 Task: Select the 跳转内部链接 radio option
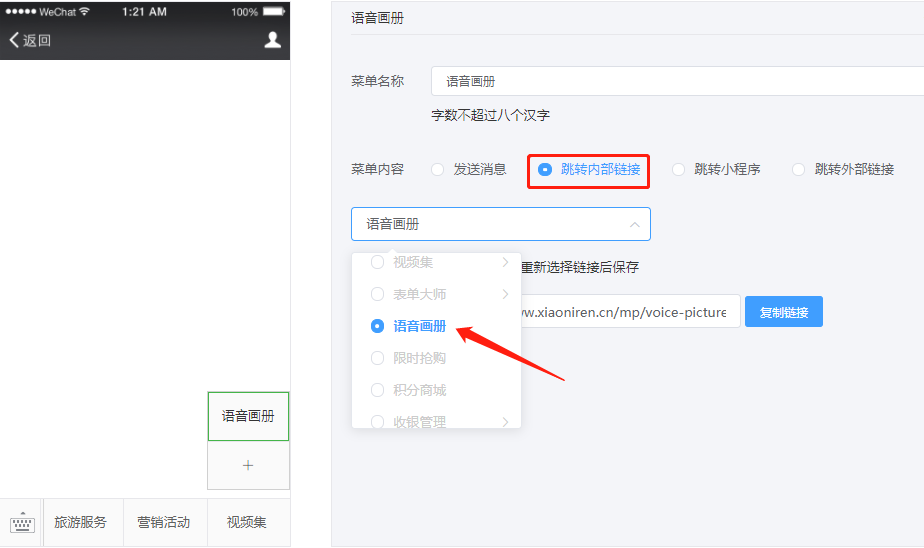point(545,170)
